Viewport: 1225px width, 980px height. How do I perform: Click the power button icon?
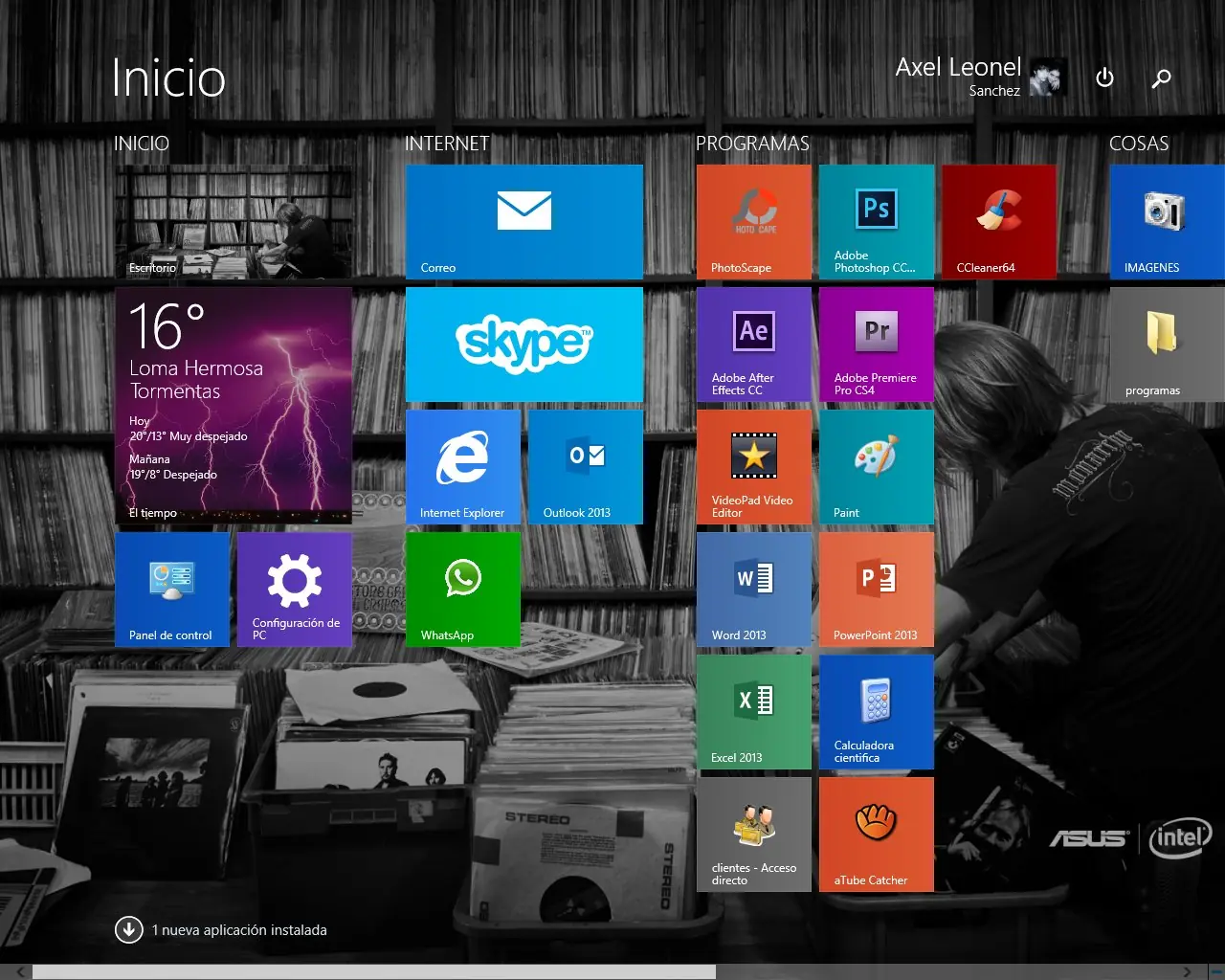click(x=1104, y=78)
